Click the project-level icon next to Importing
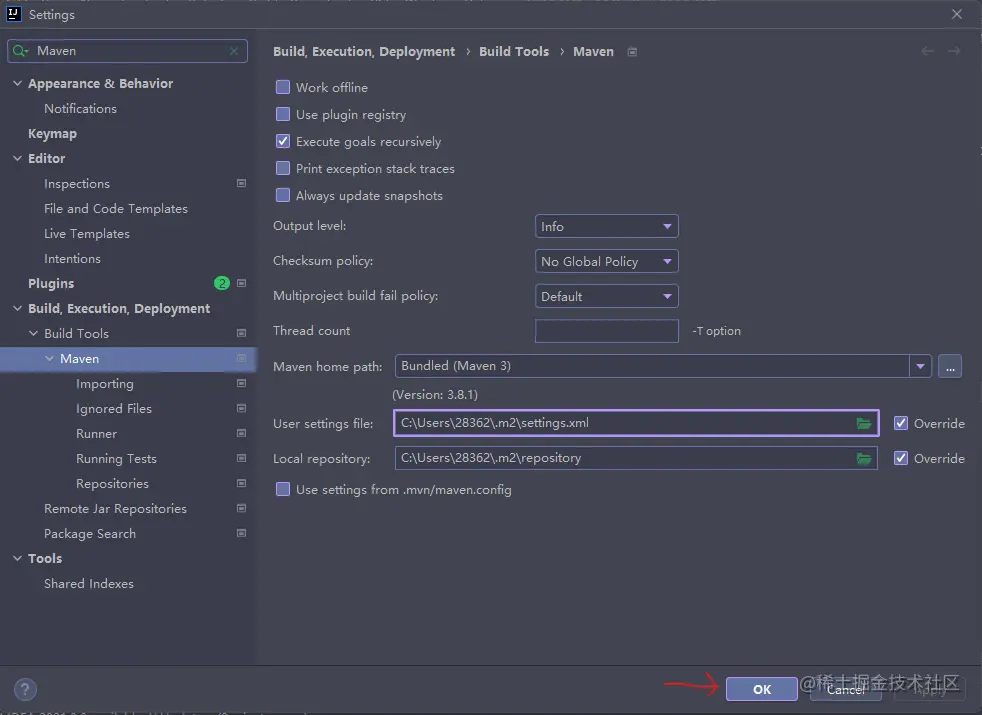This screenshot has height=715, width=982. [241, 383]
